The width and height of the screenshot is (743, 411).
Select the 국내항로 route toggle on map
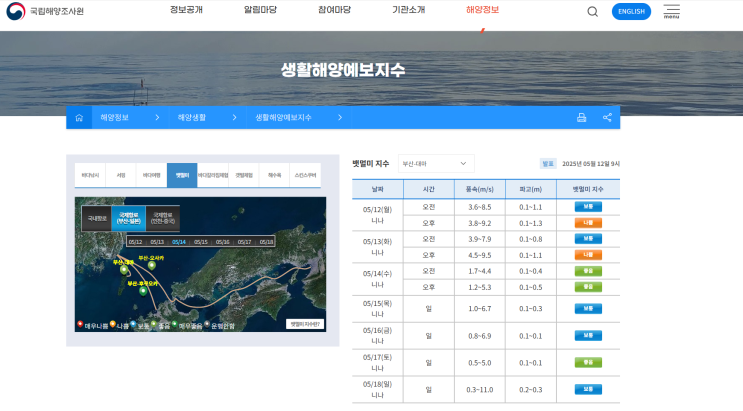click(x=98, y=216)
